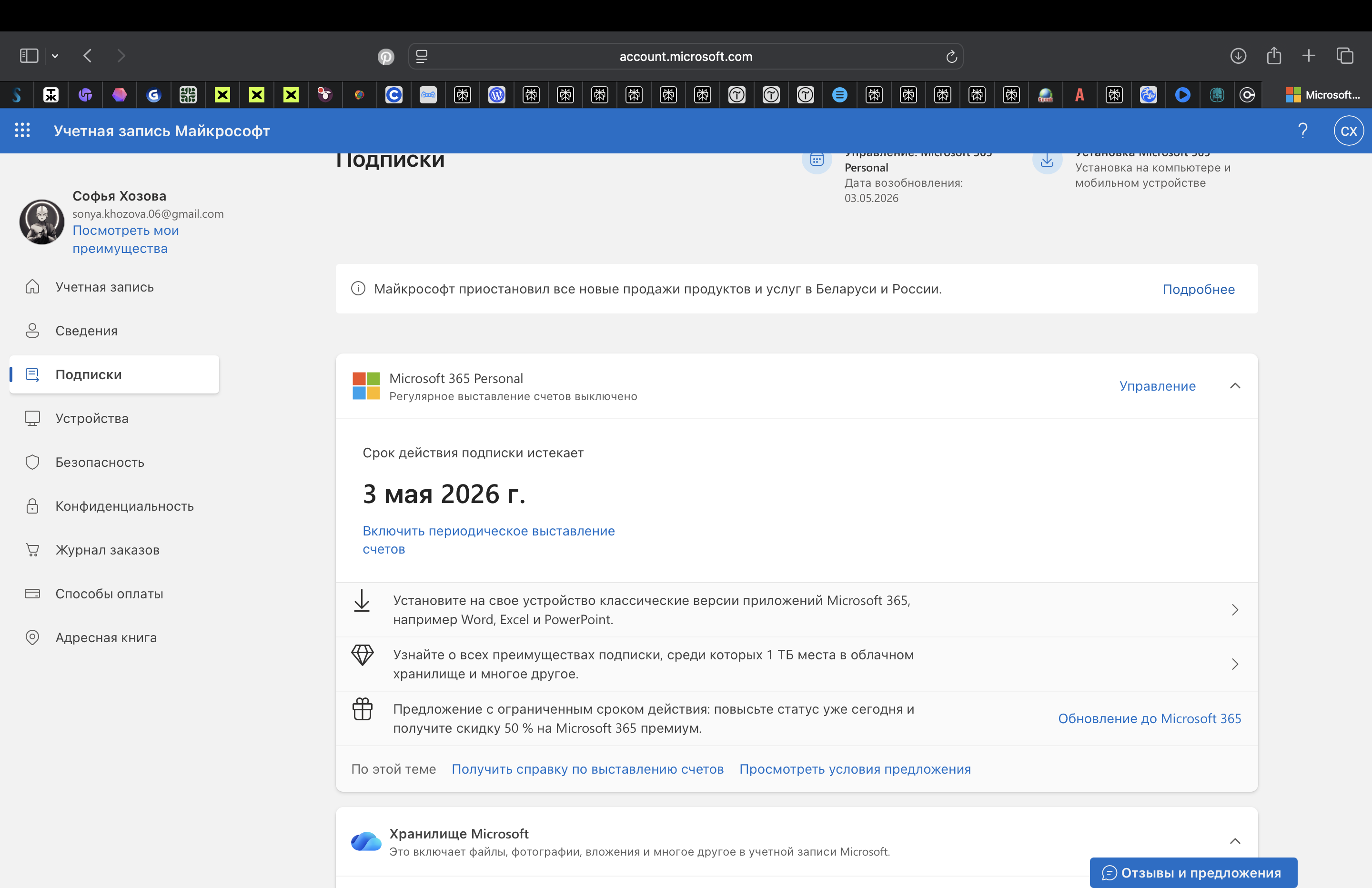Click the Share icon in Safari toolbar
The width and height of the screenshot is (1372, 888).
[x=1273, y=56]
